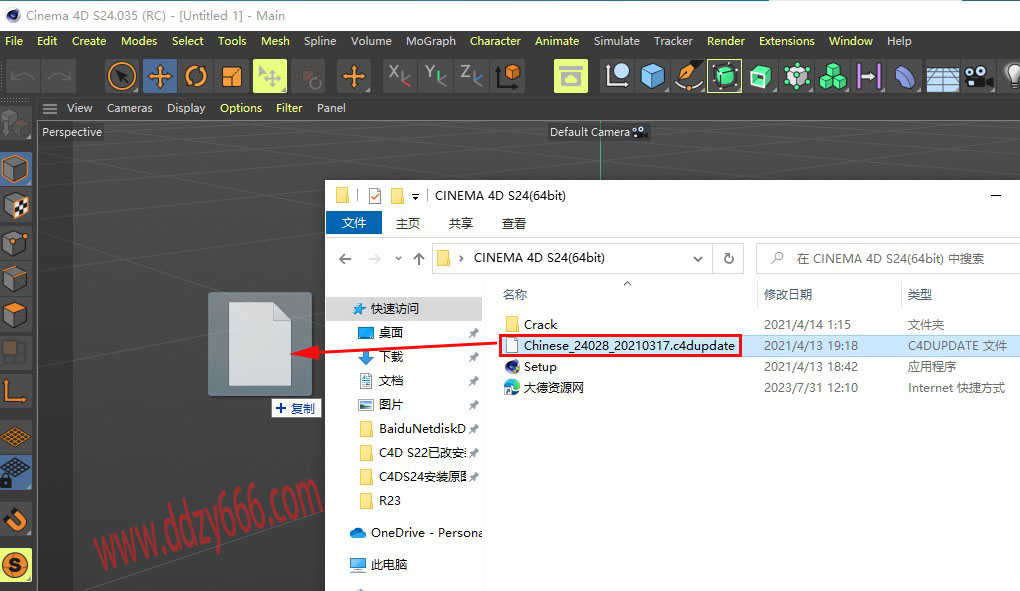Screen dimensions: 1020x591
Task: Click the Symmetry/Instance icon
Action: coord(869,76)
